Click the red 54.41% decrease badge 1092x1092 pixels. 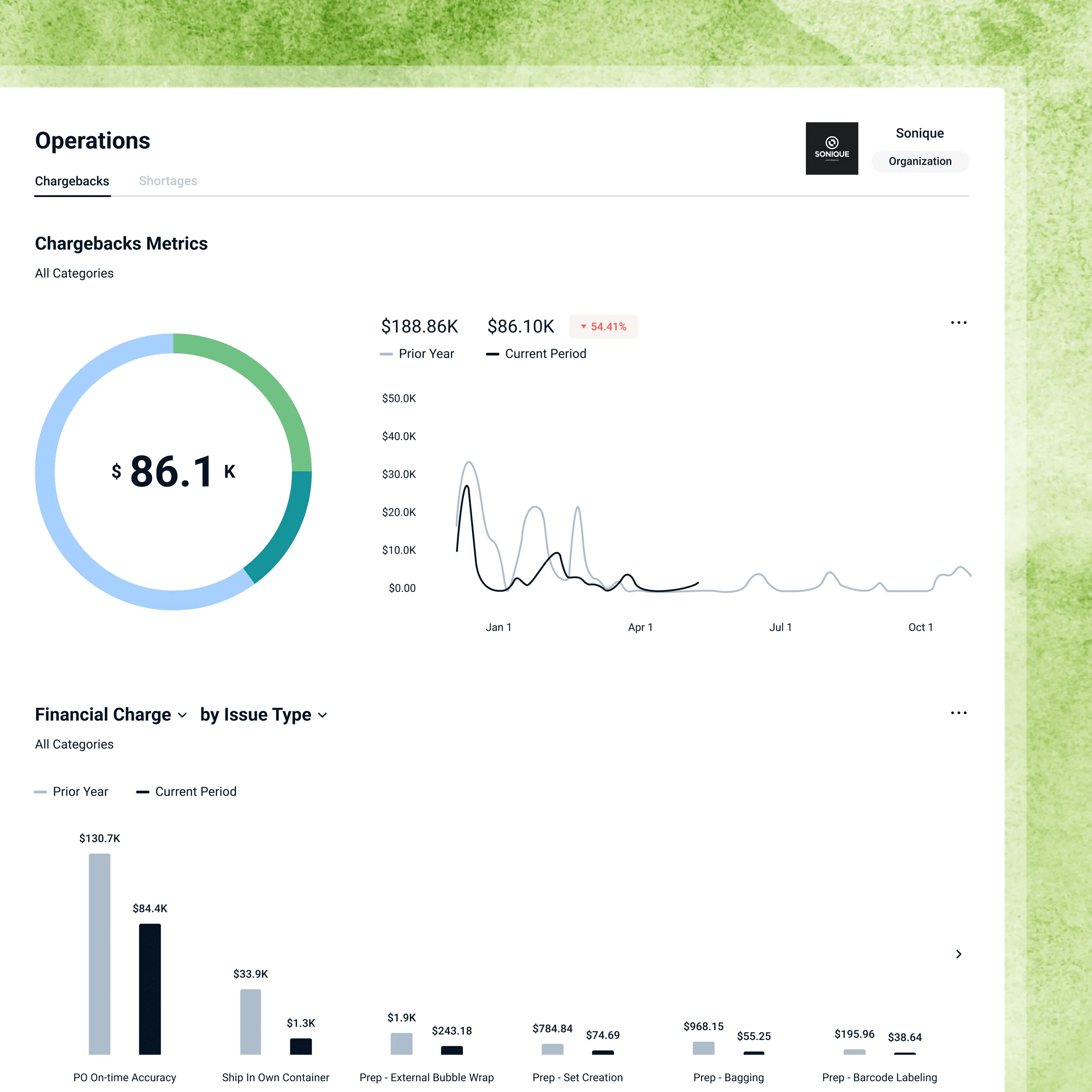coord(603,327)
